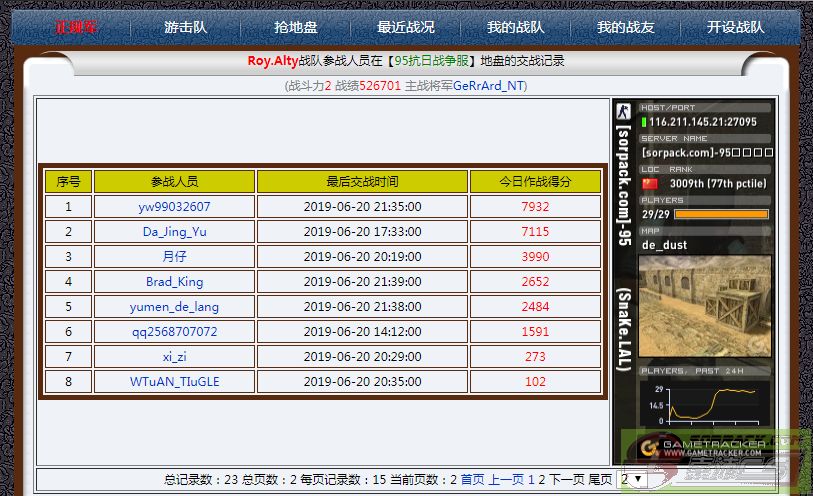This screenshot has width=813, height=496.
Task: Go to the 游击队 section
Action: pos(185,27)
